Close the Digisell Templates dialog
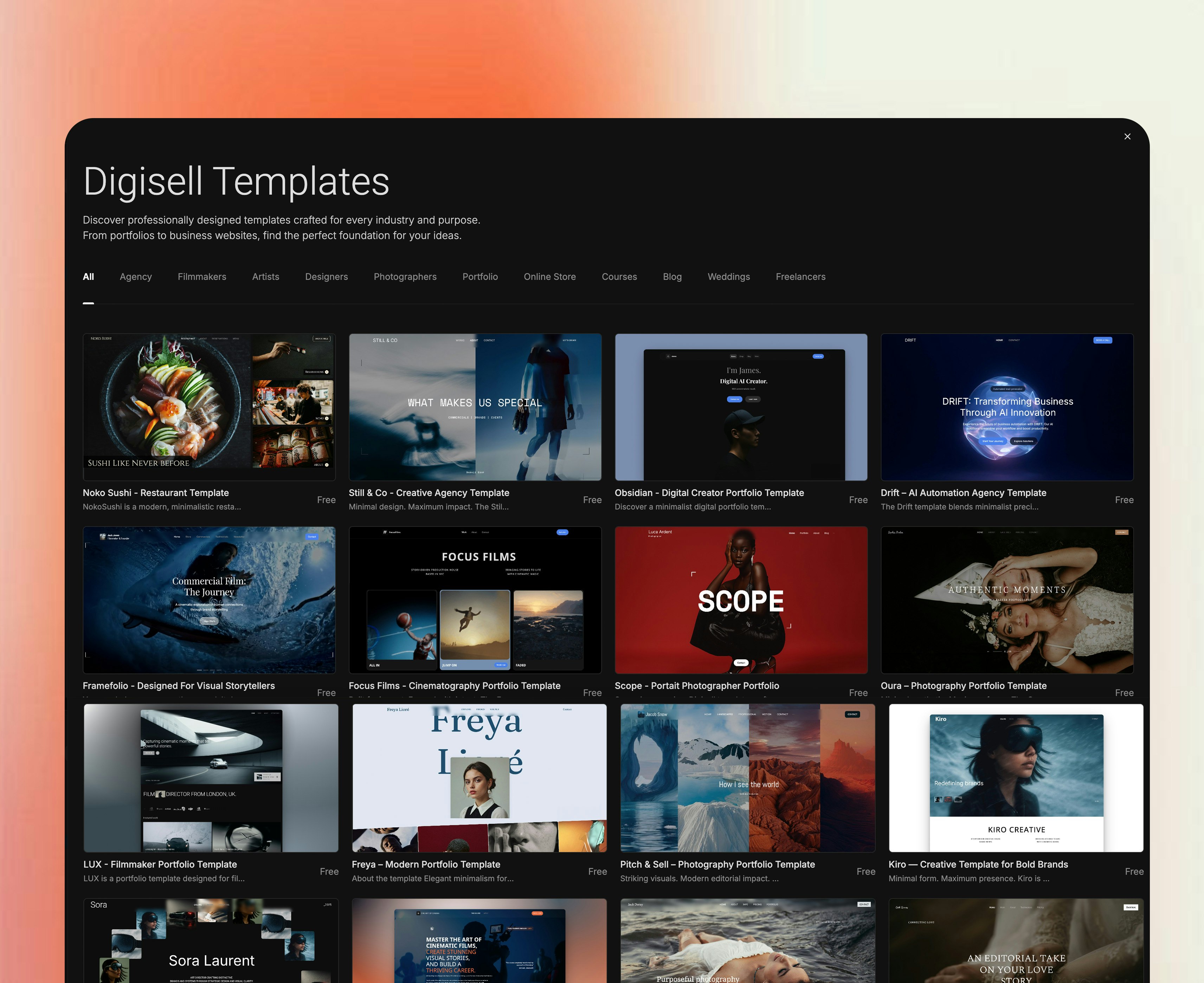This screenshot has width=1204, height=983. (1127, 136)
